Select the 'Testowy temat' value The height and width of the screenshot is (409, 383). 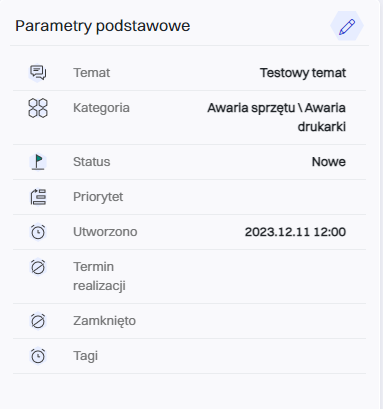click(303, 73)
